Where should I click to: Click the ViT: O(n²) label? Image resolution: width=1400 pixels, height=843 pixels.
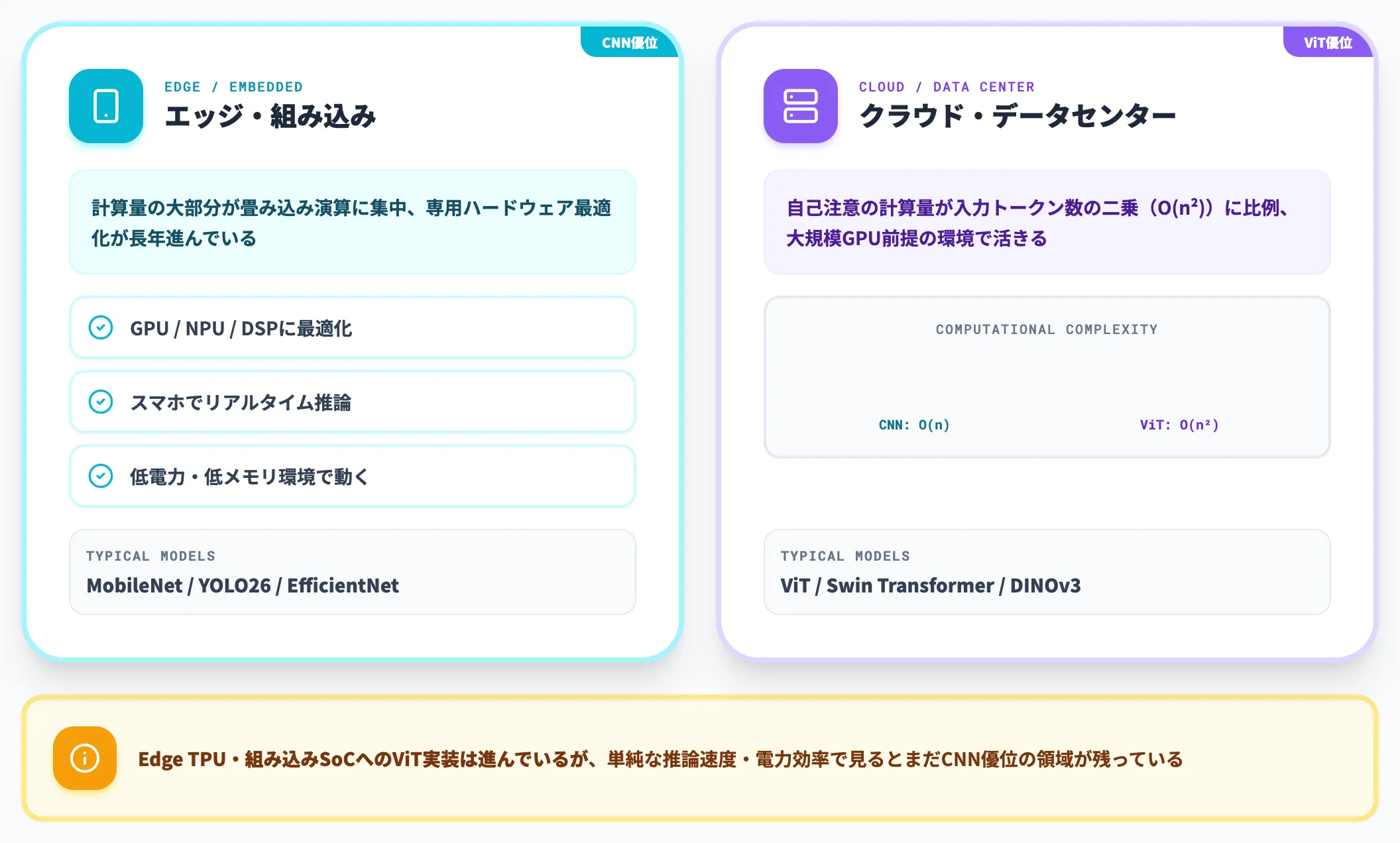coord(1179,425)
